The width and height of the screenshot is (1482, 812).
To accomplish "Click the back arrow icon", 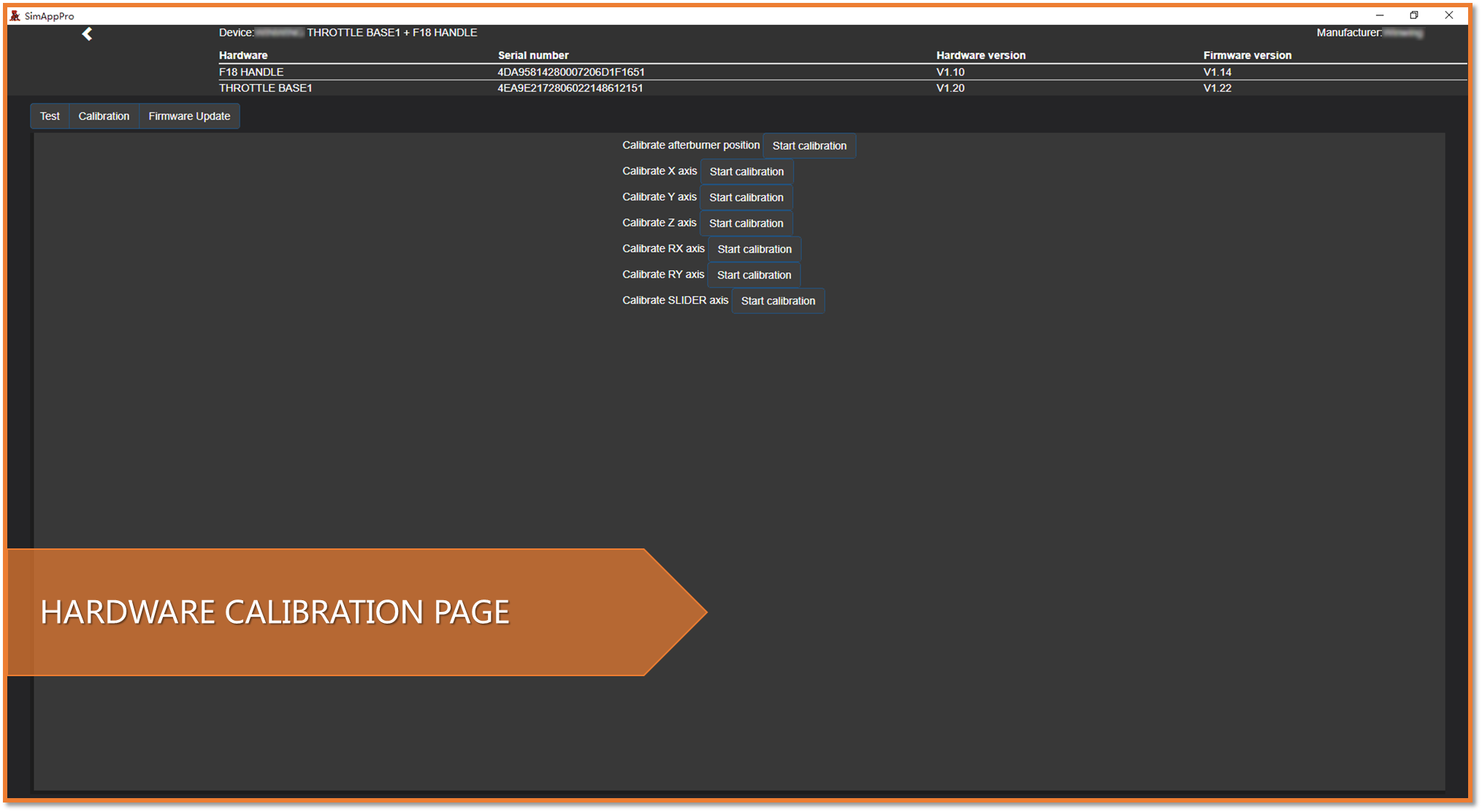I will click(87, 34).
